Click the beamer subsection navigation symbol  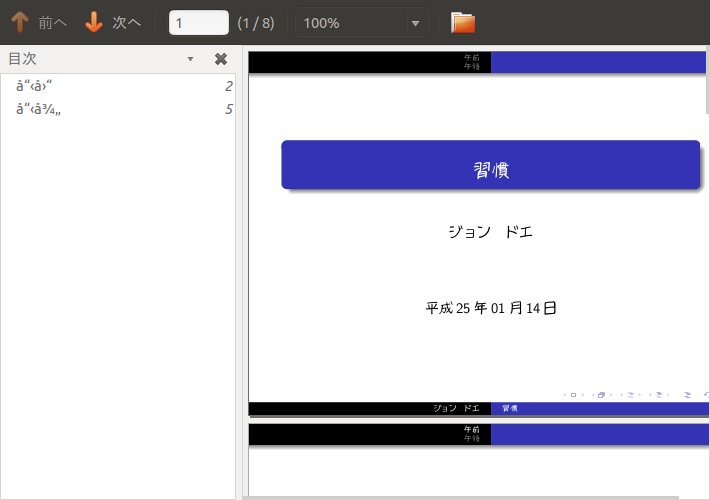click(x=630, y=395)
